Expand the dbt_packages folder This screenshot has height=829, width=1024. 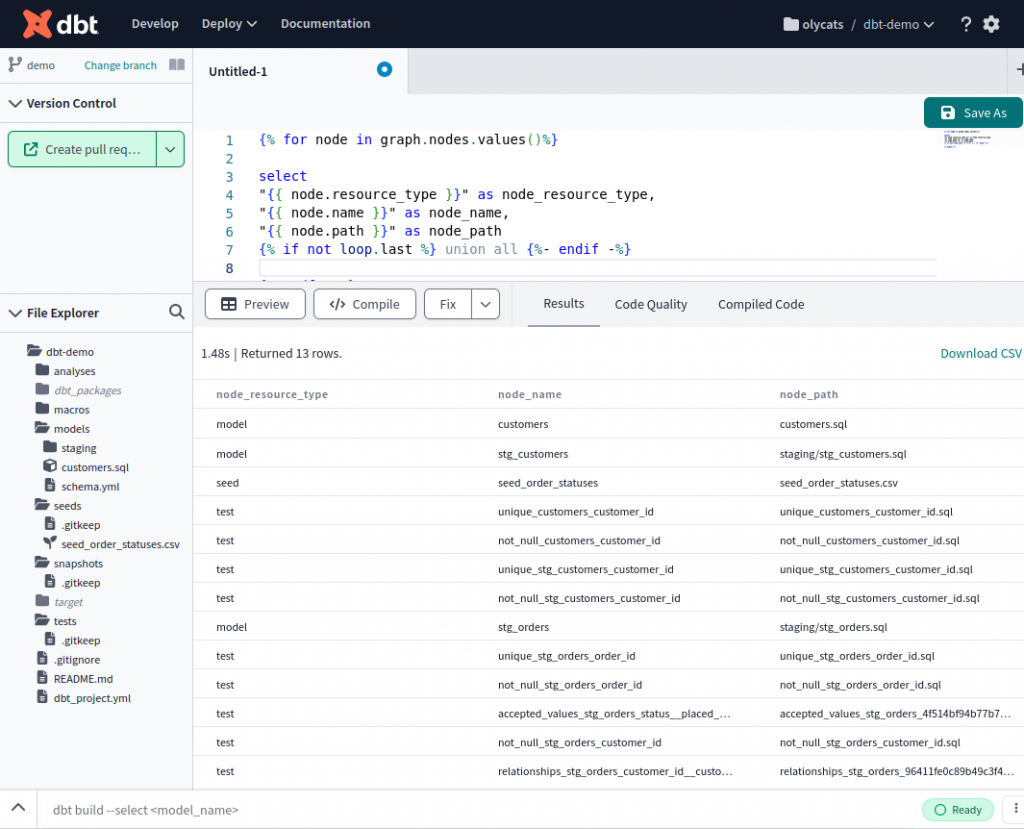click(x=42, y=389)
